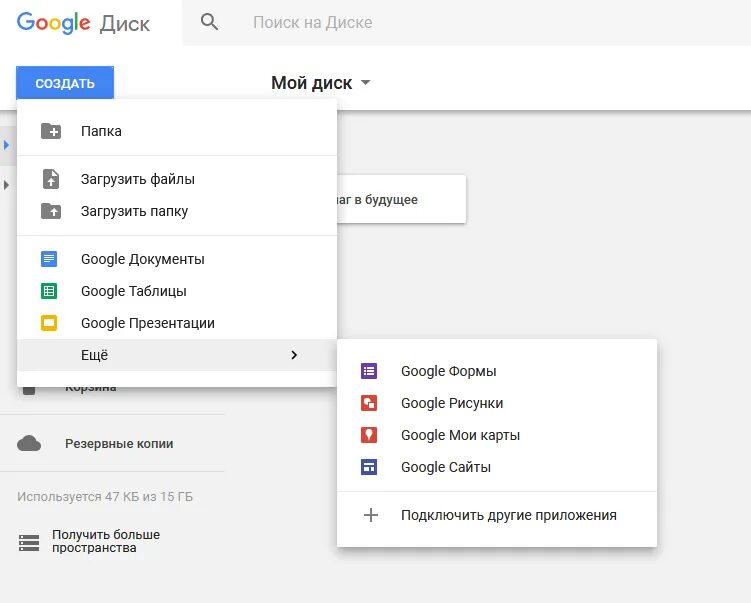Click the Диск product name text
Image resolution: width=751 pixels, height=603 pixels.
[x=125, y=24]
